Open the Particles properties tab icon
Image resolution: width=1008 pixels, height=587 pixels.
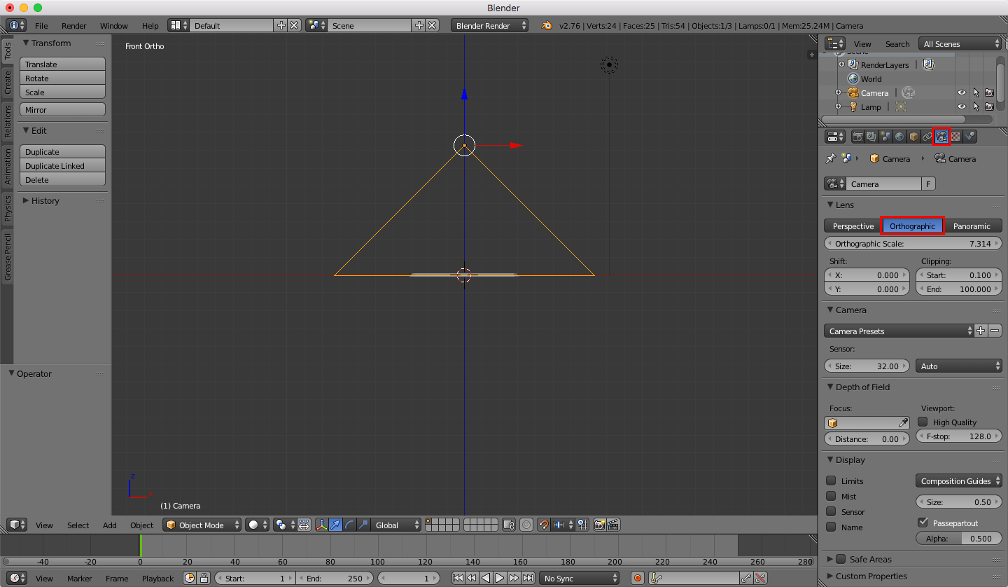[x=969, y=136]
